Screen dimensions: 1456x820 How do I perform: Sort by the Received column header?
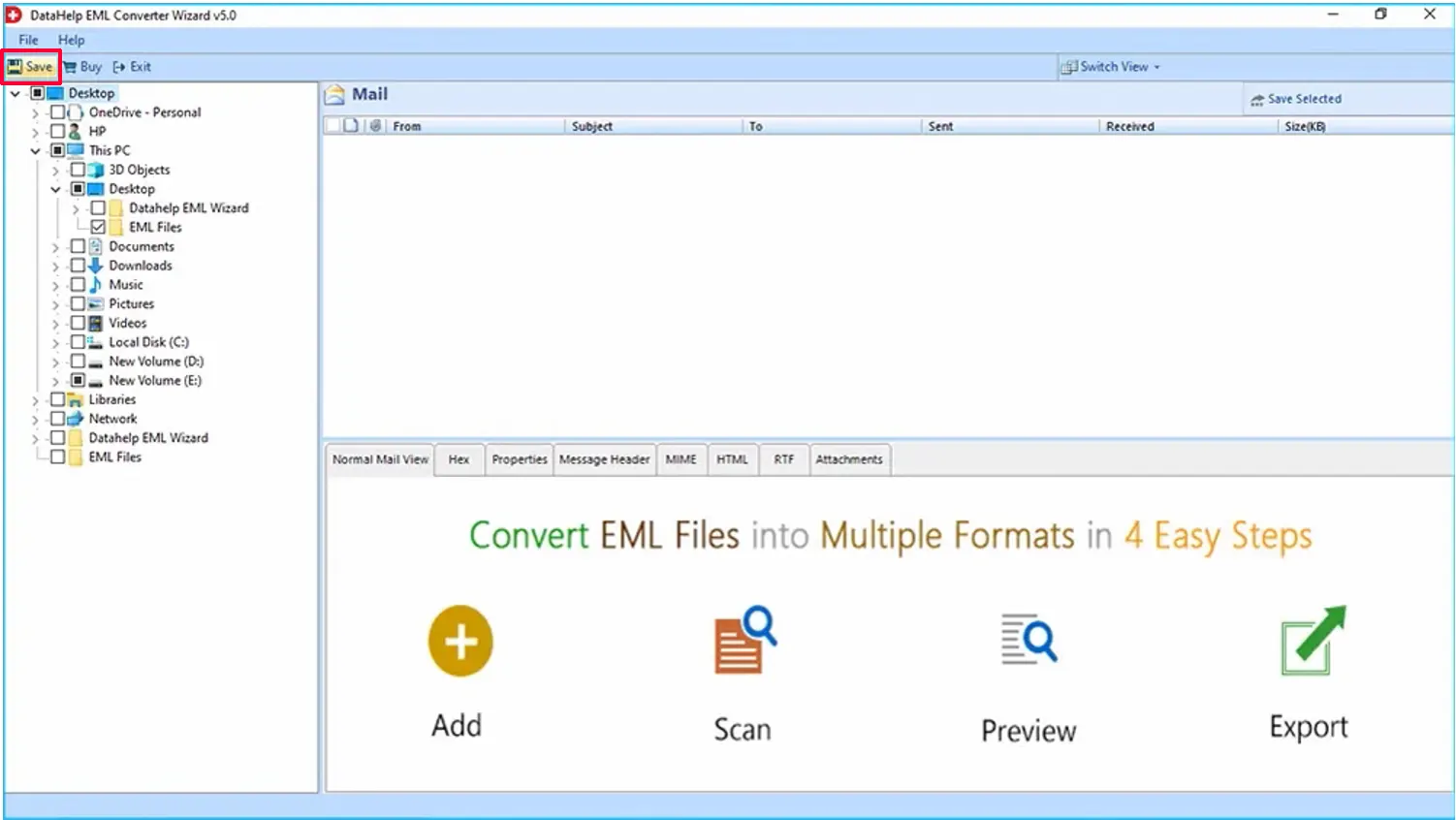click(1189, 126)
